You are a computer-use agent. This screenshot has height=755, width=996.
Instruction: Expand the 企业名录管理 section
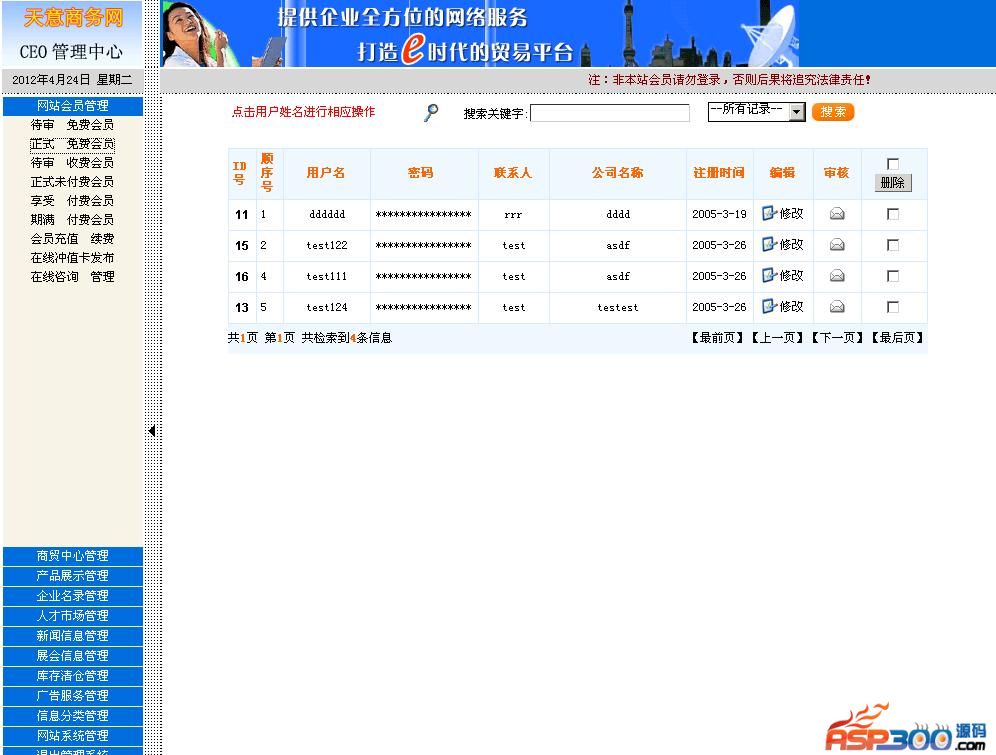pyautogui.click(x=72, y=596)
